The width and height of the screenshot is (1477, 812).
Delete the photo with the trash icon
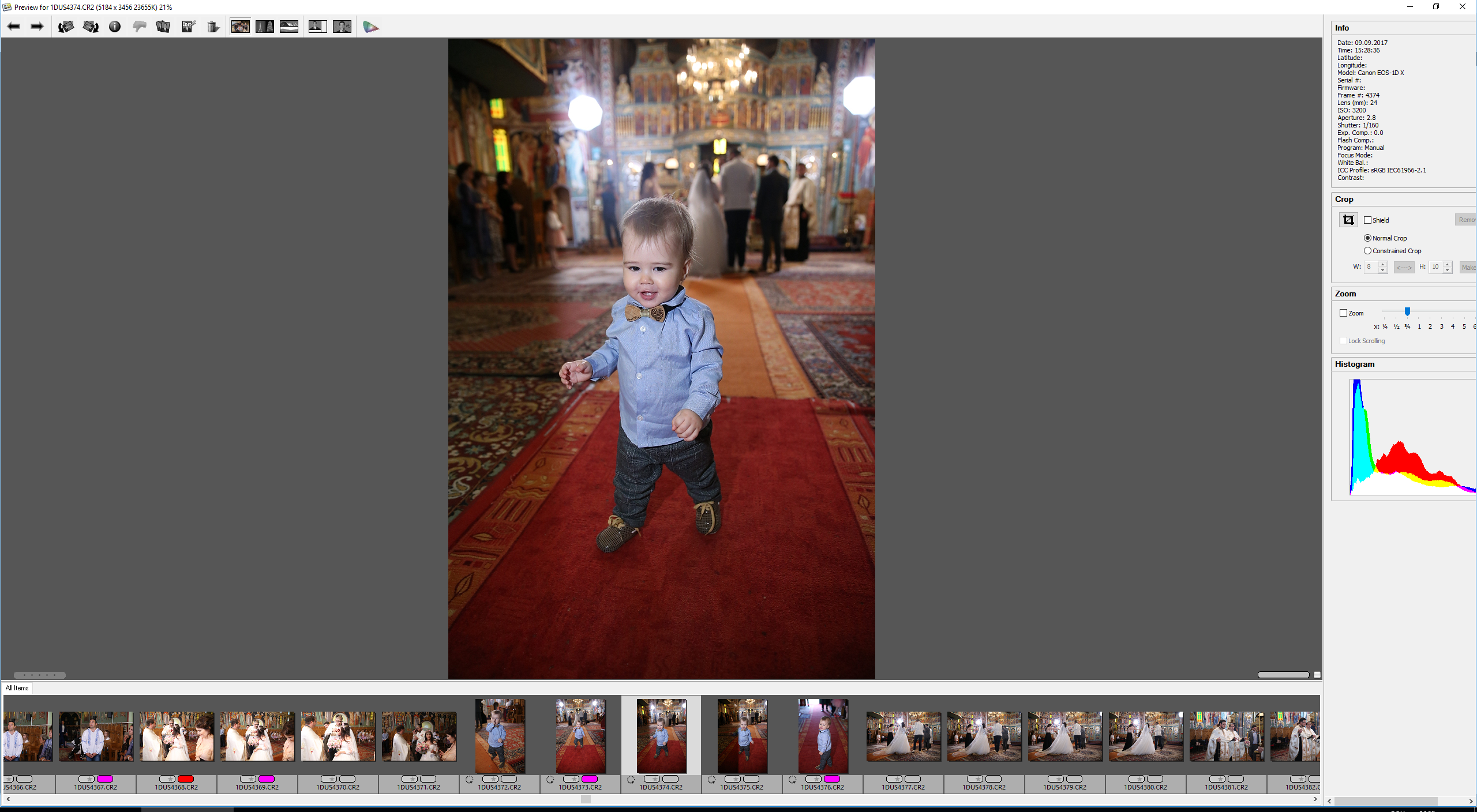coord(213,27)
